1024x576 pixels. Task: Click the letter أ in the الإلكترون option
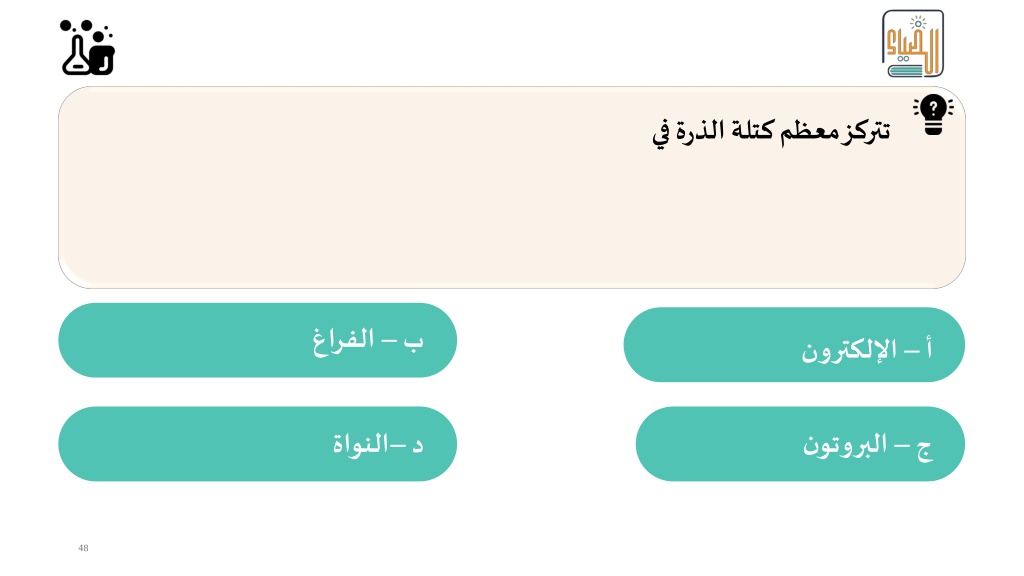click(927, 349)
